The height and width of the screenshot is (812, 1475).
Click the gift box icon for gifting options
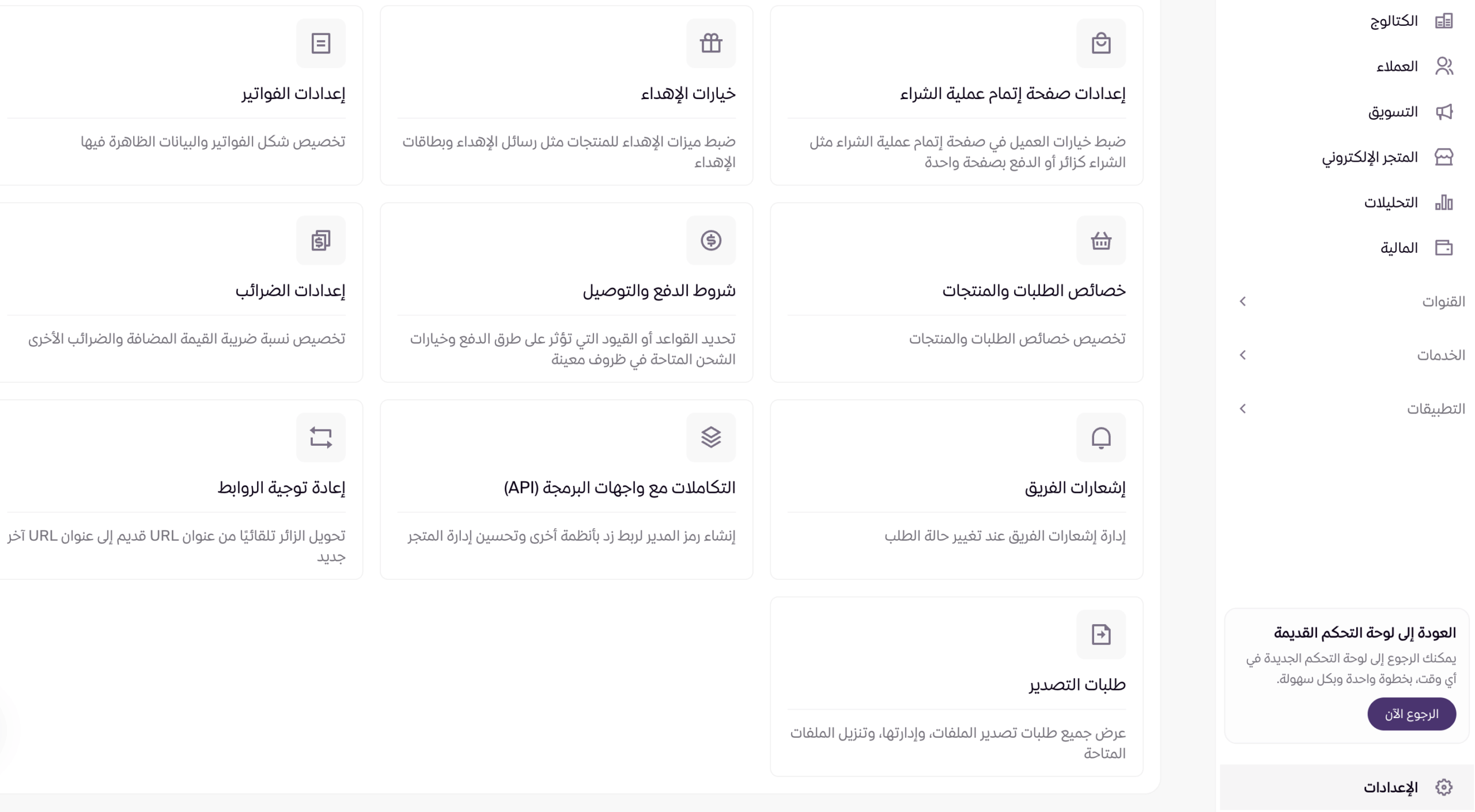pyautogui.click(x=710, y=43)
